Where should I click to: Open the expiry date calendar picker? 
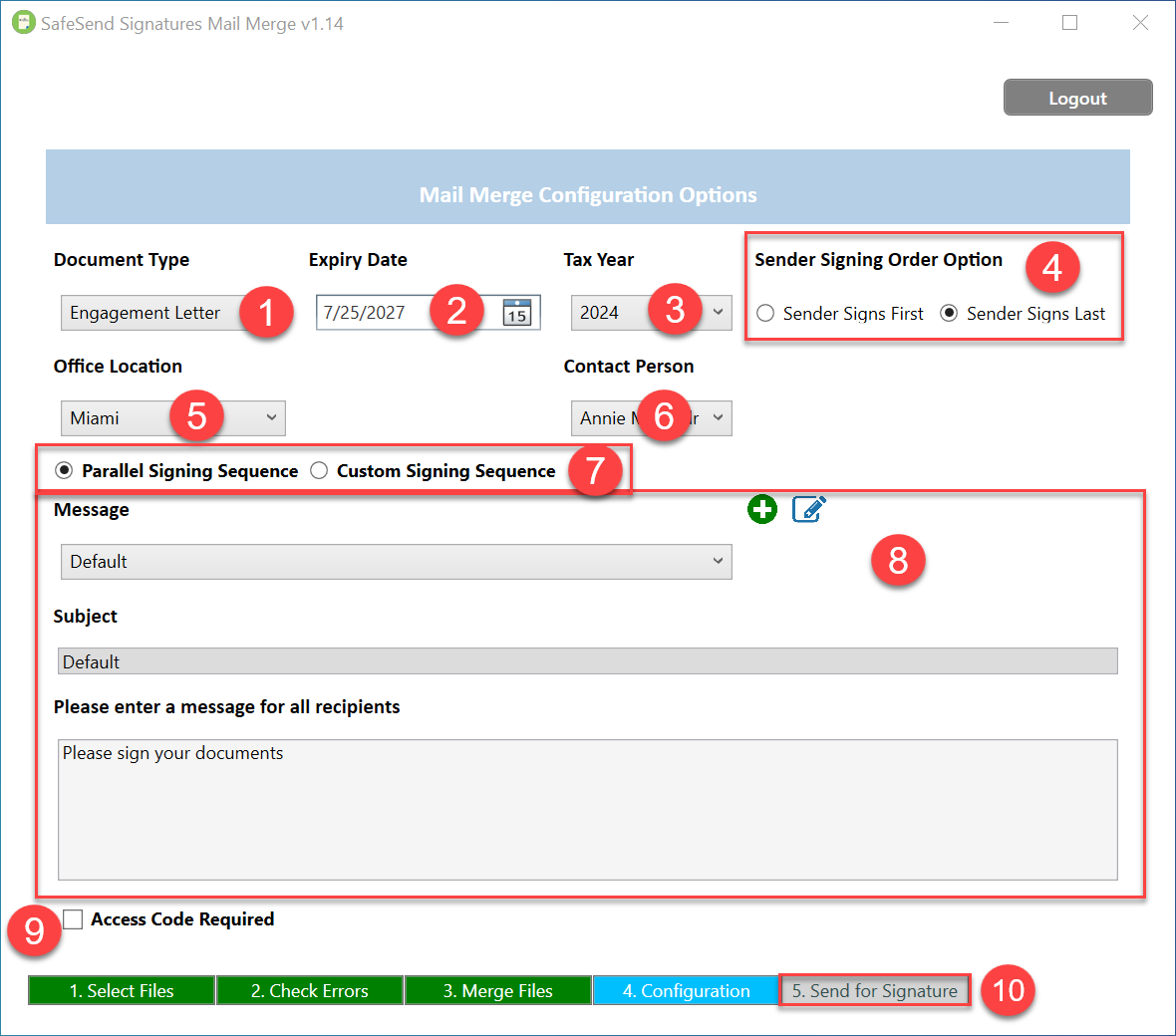click(x=517, y=313)
